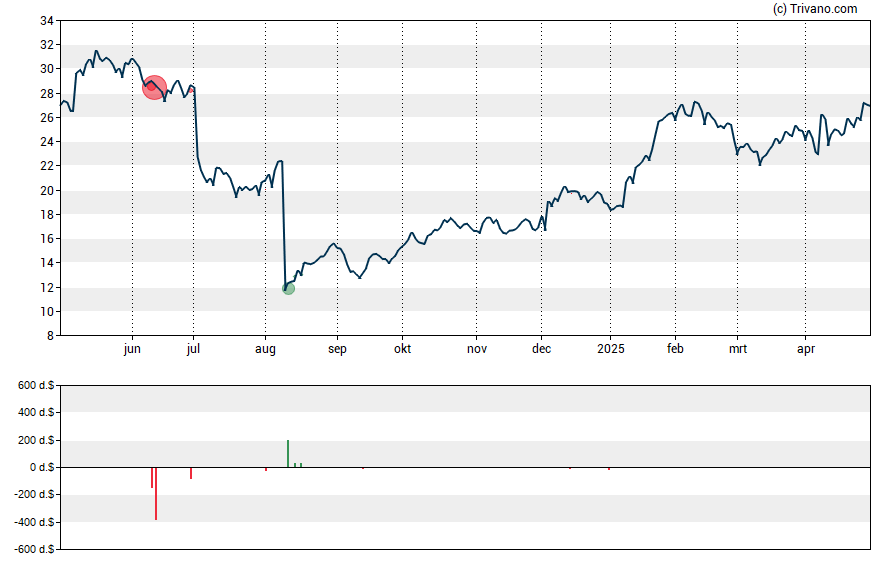The height and width of the screenshot is (565, 888).
Task: Click the 'mrt' month label
Action: click(737, 349)
